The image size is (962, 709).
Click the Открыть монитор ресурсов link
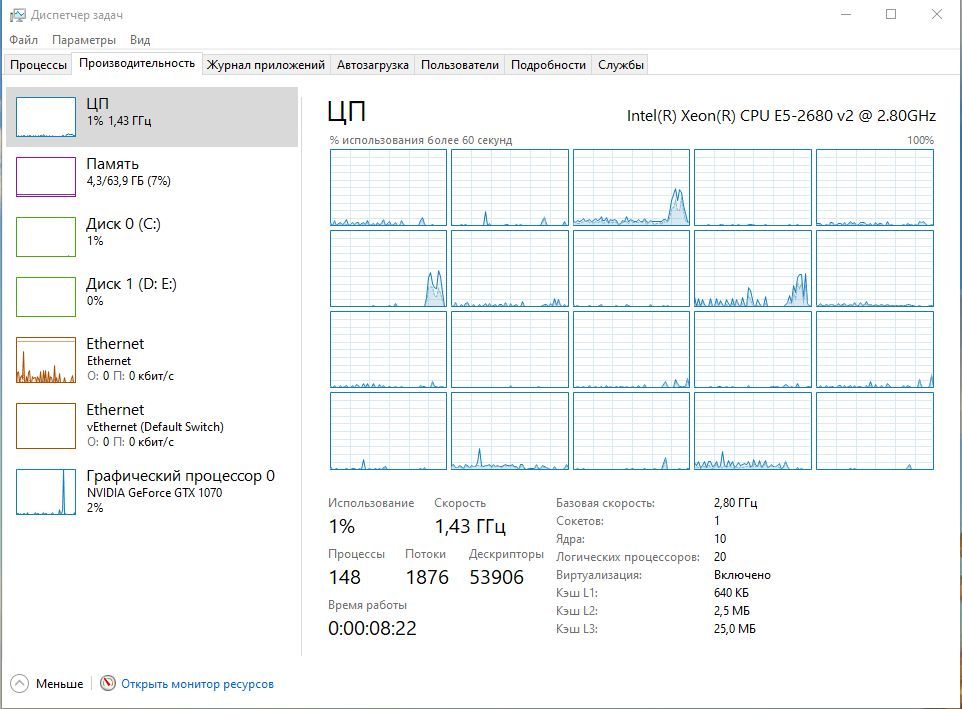click(197, 684)
